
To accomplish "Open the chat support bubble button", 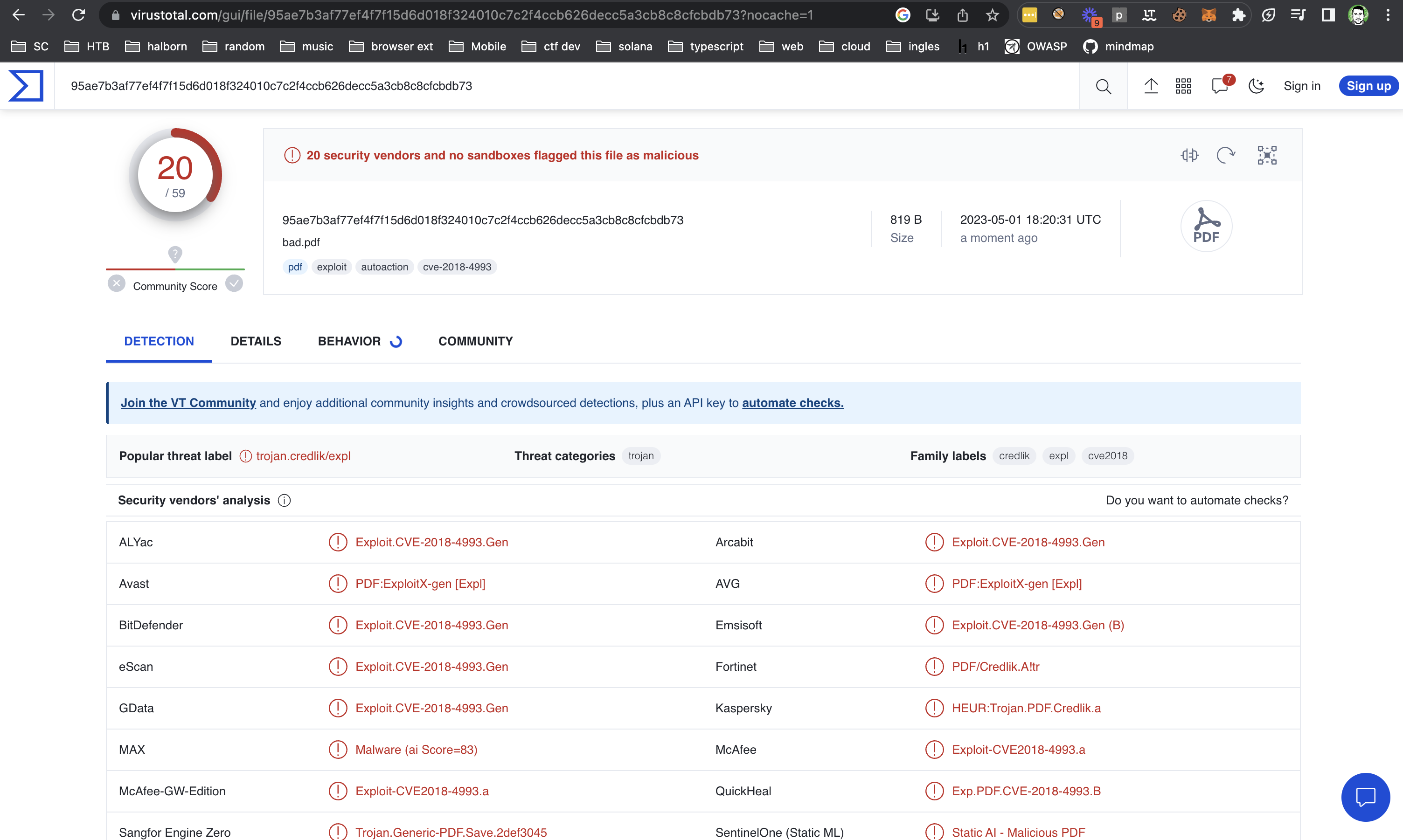I will pos(1365,797).
